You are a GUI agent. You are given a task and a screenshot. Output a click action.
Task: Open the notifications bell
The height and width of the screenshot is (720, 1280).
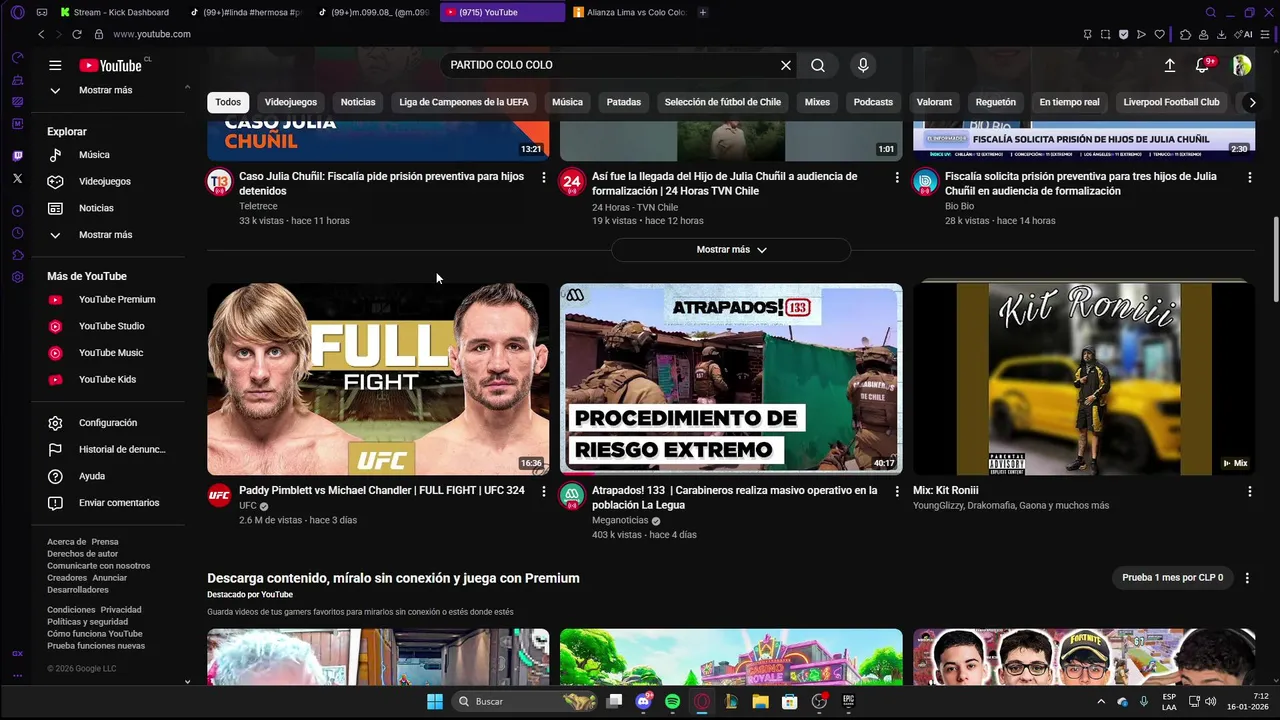tap(1203, 65)
